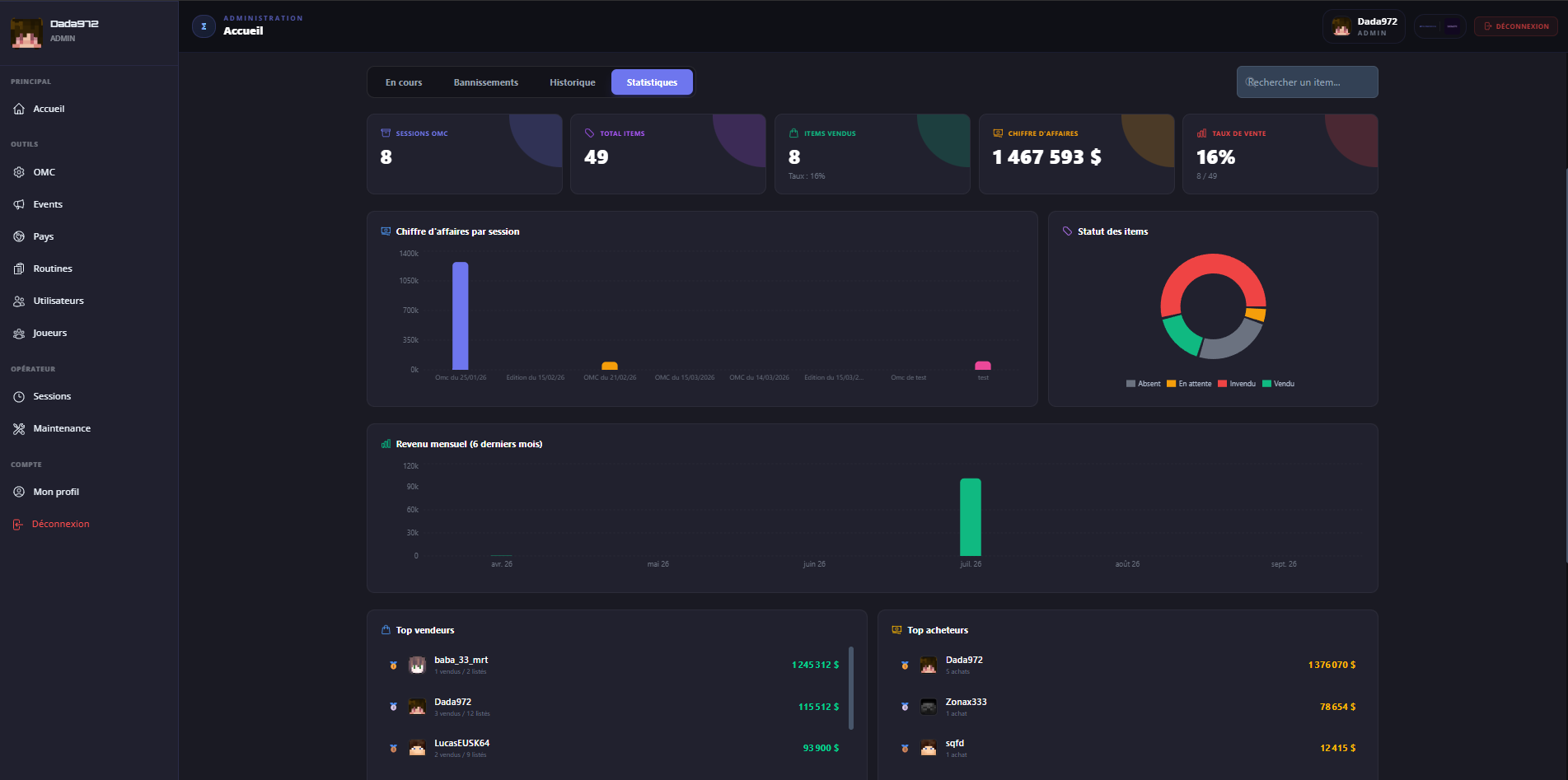Select the Statistiques tab
The width and height of the screenshot is (1568, 780).
point(652,82)
